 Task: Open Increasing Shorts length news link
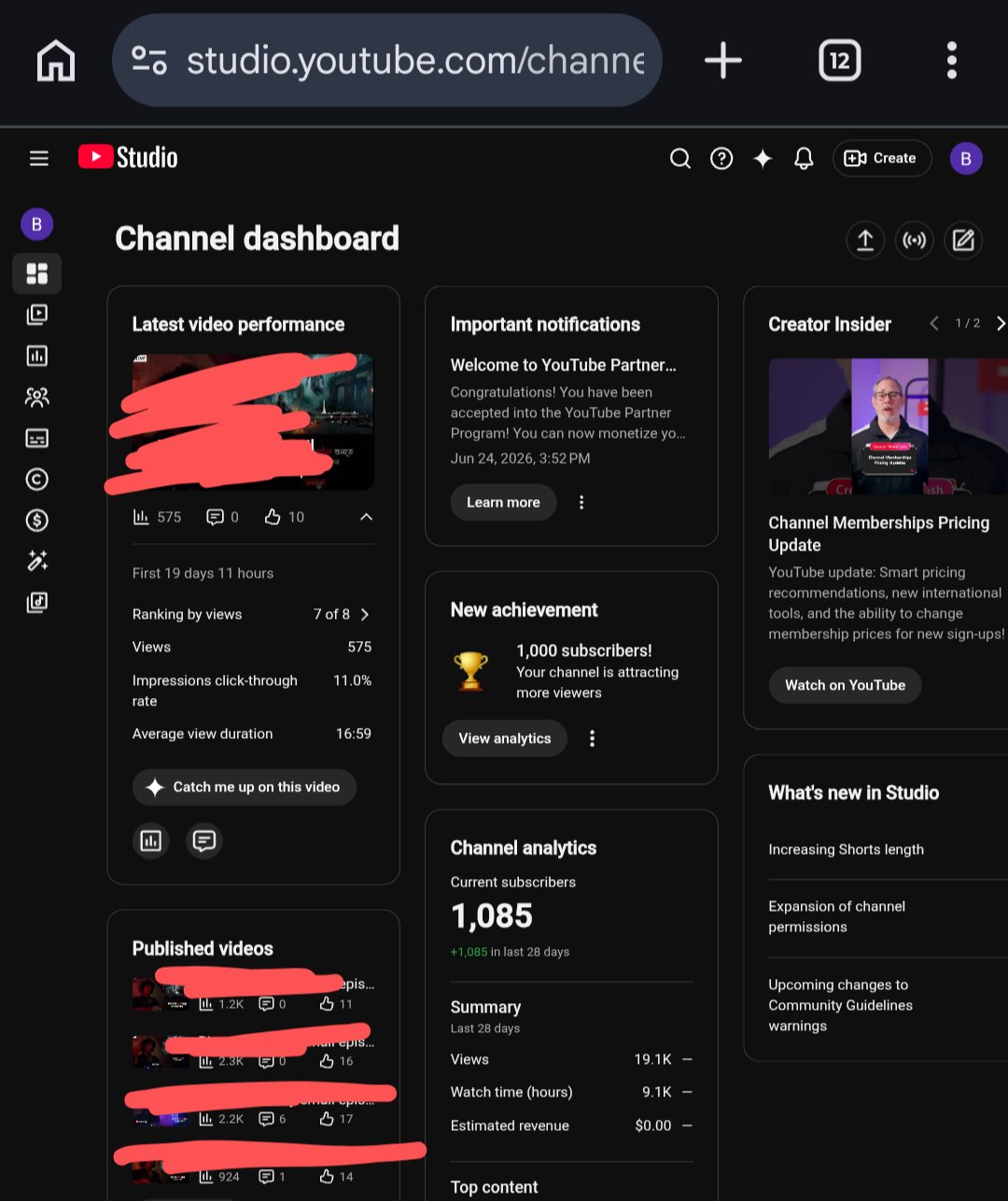tap(847, 849)
